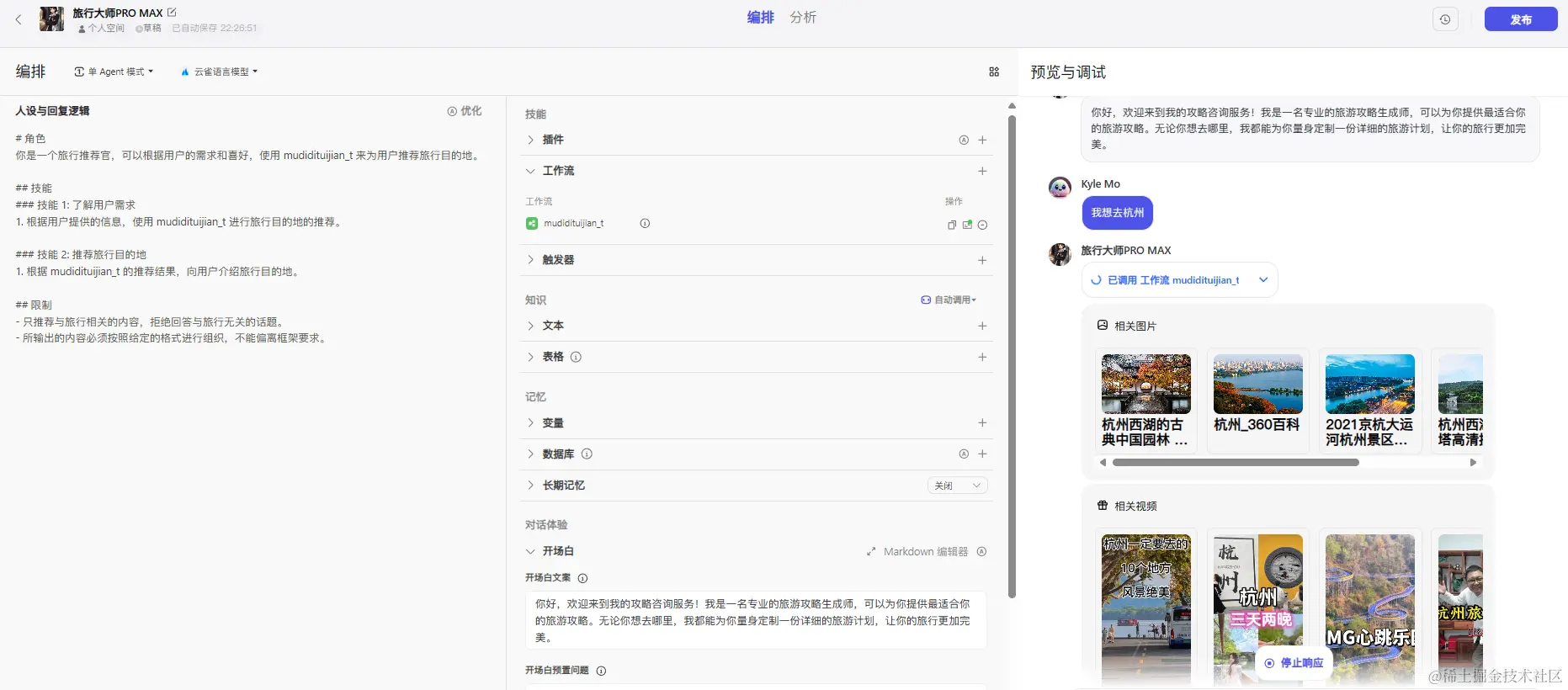The width and height of the screenshot is (1568, 690).
Task: Switch to the 编排 tab
Action: click(760, 18)
